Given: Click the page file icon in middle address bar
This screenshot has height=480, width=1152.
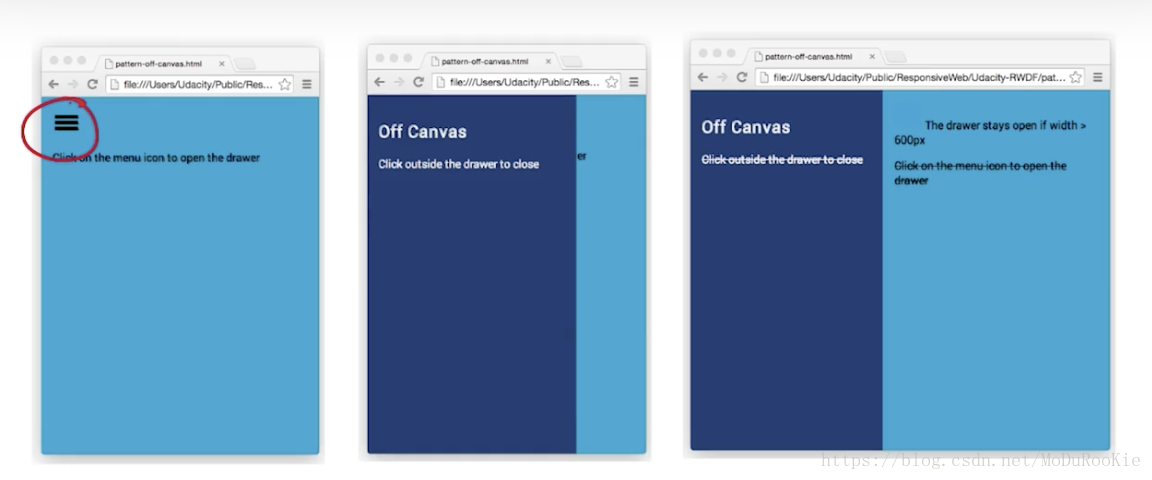Looking at the screenshot, I should pos(441,82).
